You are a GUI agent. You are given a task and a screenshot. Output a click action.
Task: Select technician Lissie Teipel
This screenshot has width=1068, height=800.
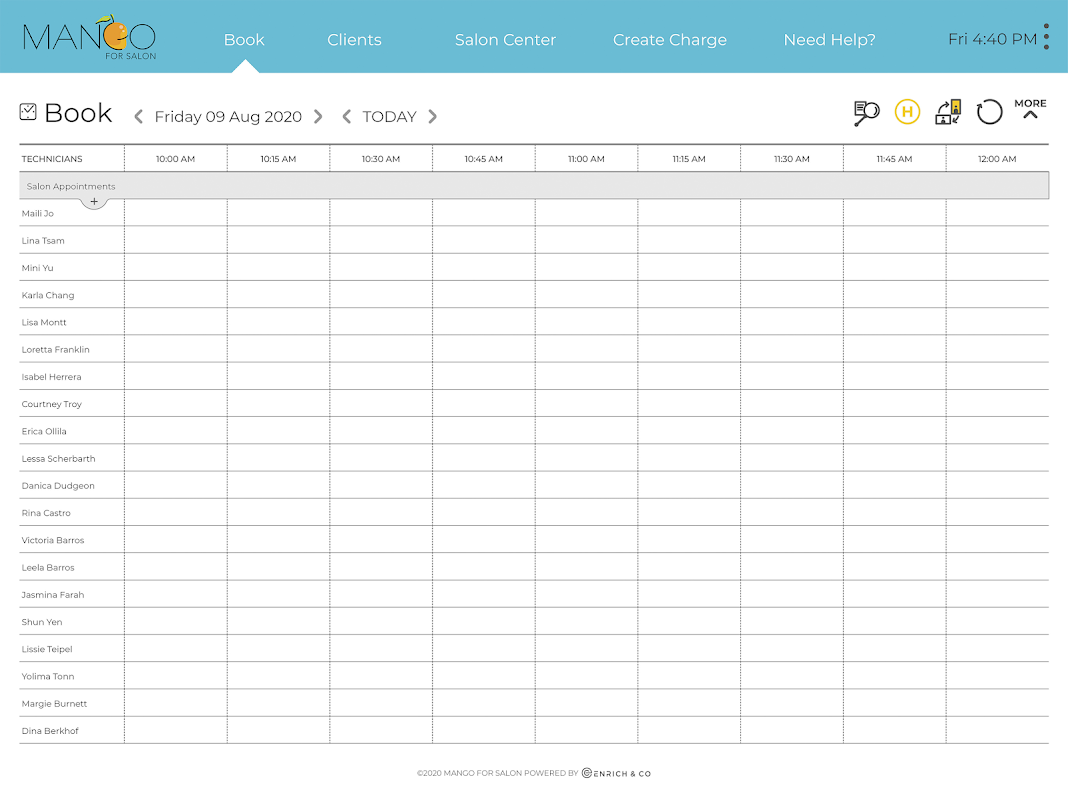pyautogui.click(x=47, y=649)
